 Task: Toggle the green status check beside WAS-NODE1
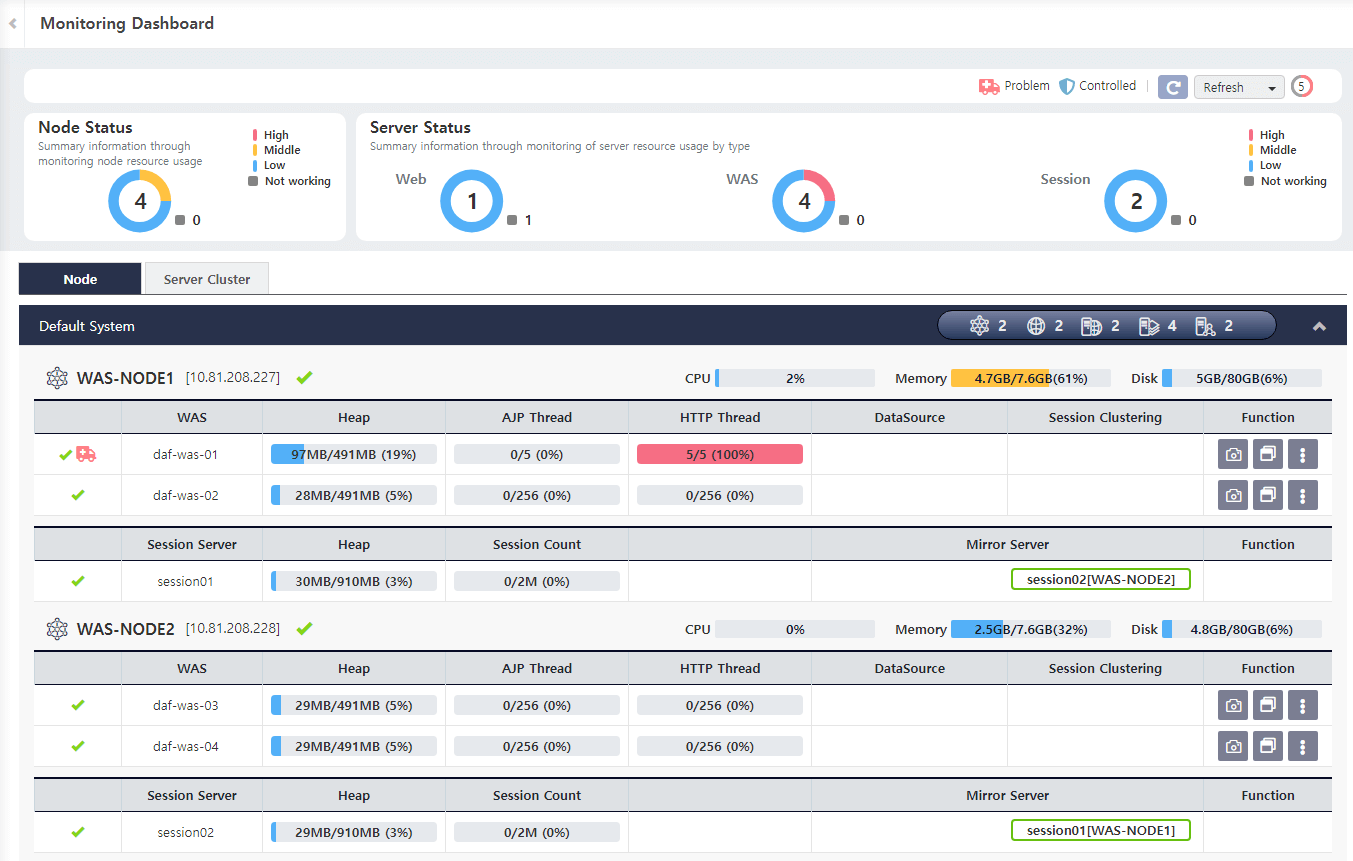pyautogui.click(x=304, y=377)
